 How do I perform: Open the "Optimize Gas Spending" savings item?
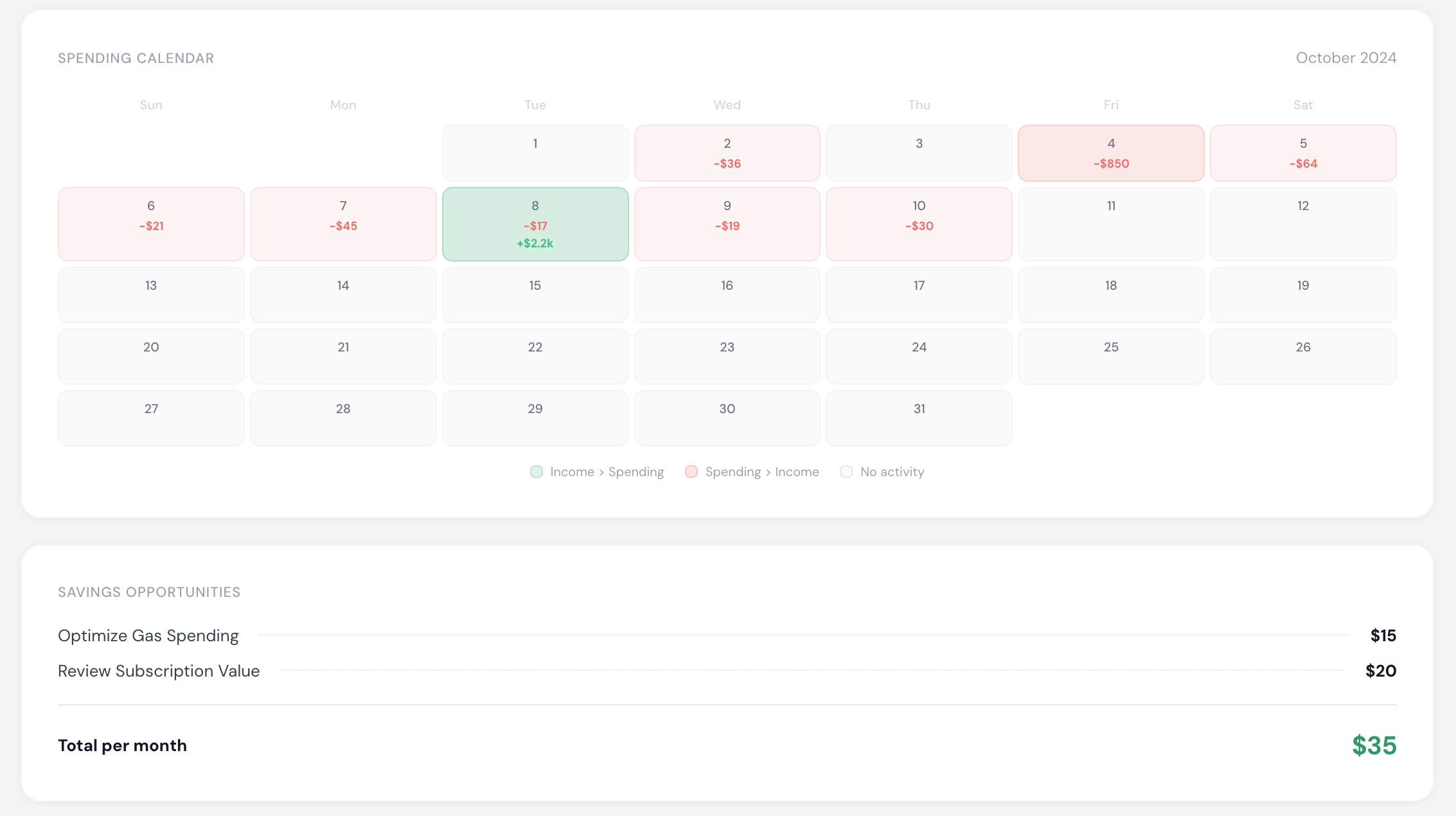(x=148, y=635)
